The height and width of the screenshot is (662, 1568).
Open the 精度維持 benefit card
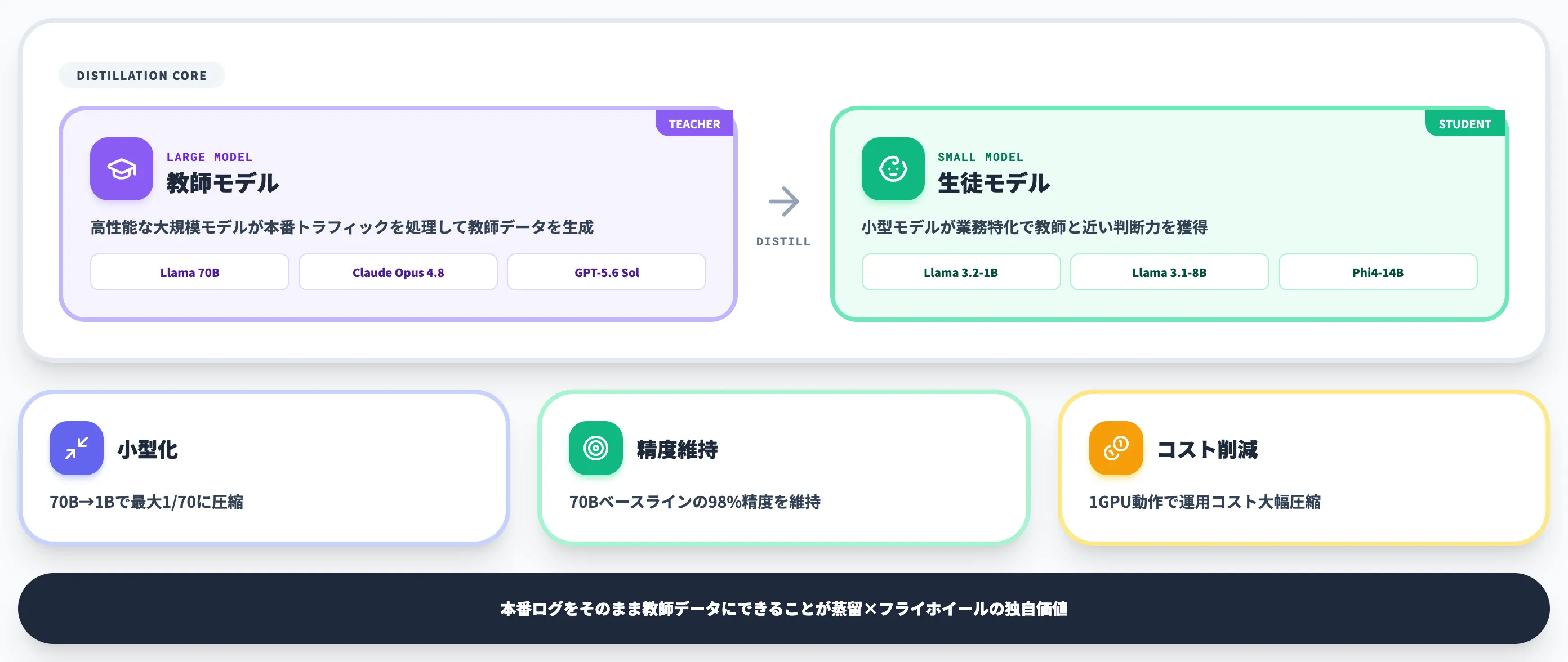coord(784,467)
